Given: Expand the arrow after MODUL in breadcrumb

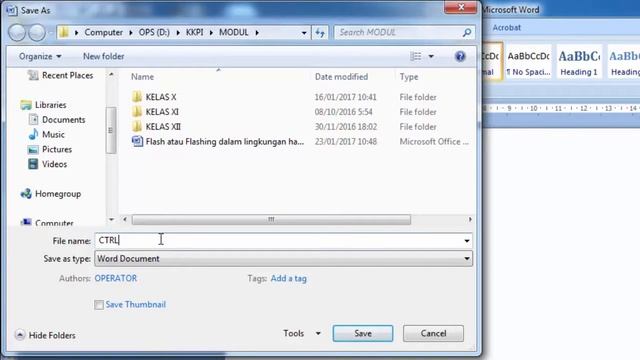Looking at the screenshot, I should coord(257,33).
